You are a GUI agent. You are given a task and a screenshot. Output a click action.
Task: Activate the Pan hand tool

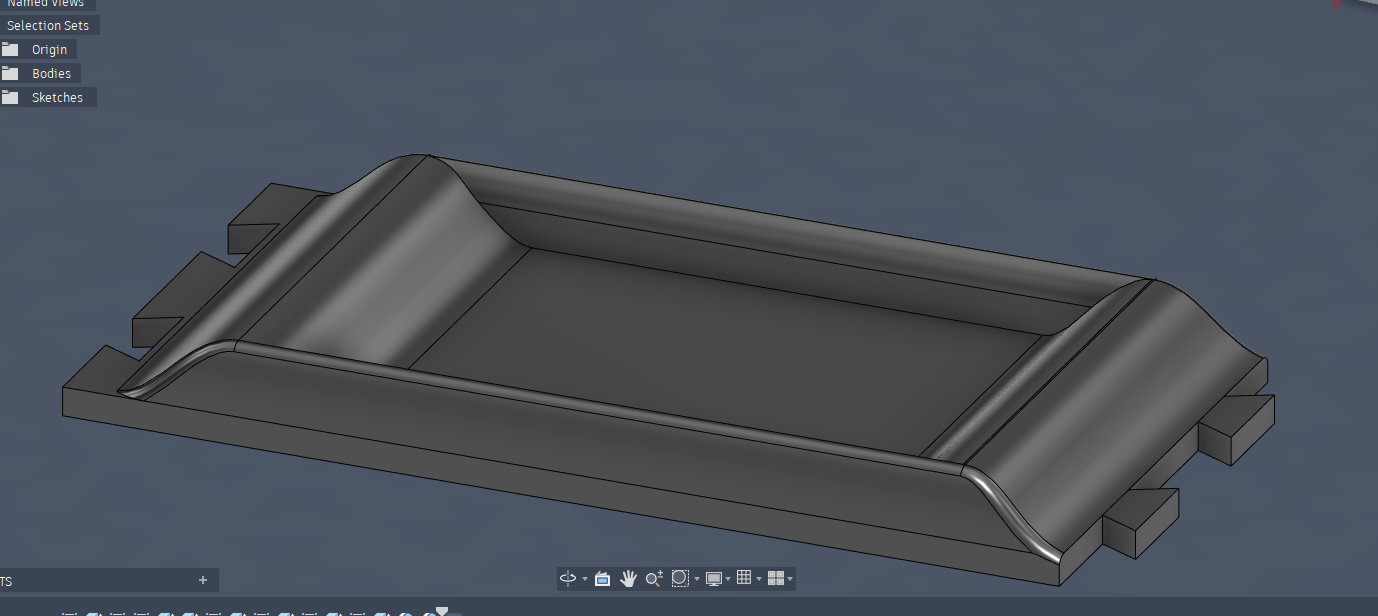628,578
